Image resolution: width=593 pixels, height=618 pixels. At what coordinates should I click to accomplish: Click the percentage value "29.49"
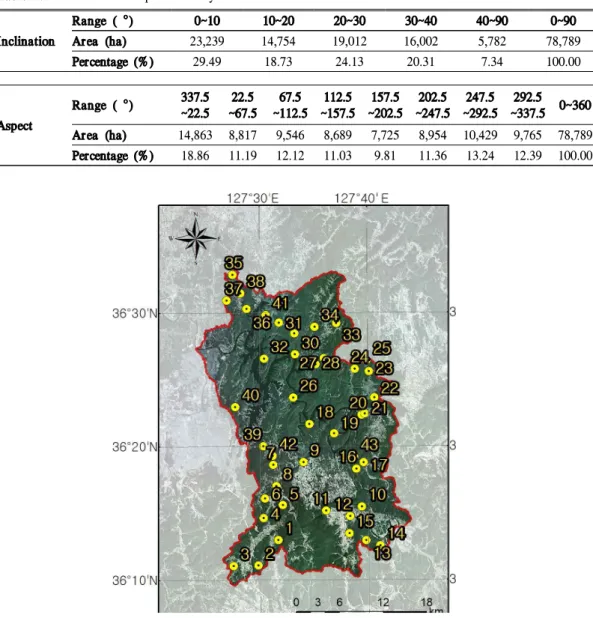click(207, 62)
